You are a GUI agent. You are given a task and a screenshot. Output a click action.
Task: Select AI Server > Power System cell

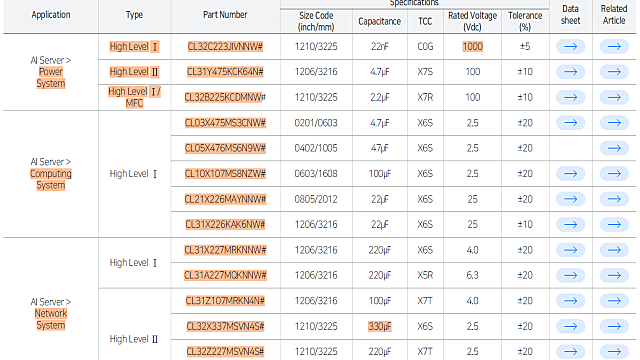(x=51, y=72)
